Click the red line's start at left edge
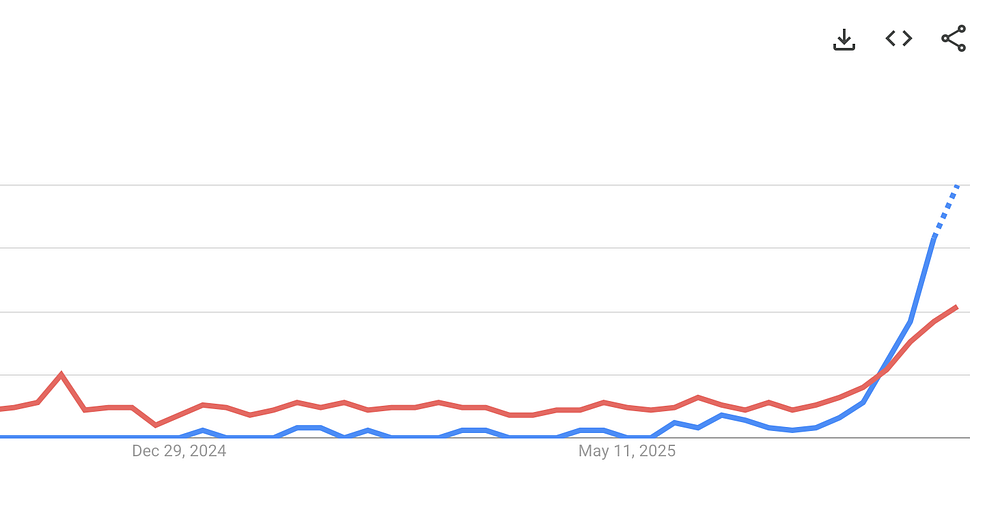This screenshot has height=526, width=1000. (3, 409)
